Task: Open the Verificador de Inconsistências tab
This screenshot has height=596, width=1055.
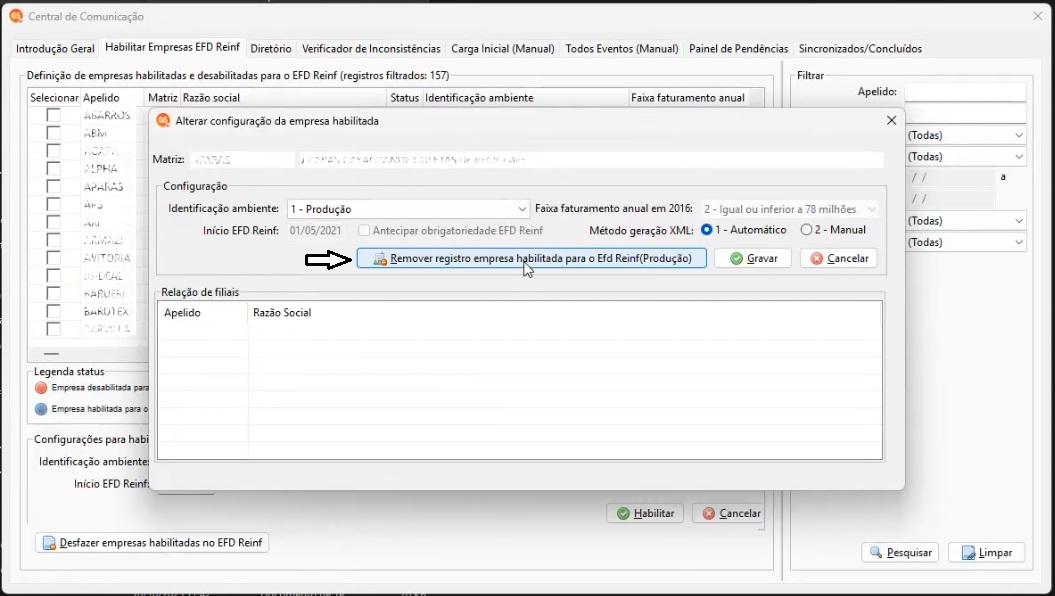Action: [371, 48]
